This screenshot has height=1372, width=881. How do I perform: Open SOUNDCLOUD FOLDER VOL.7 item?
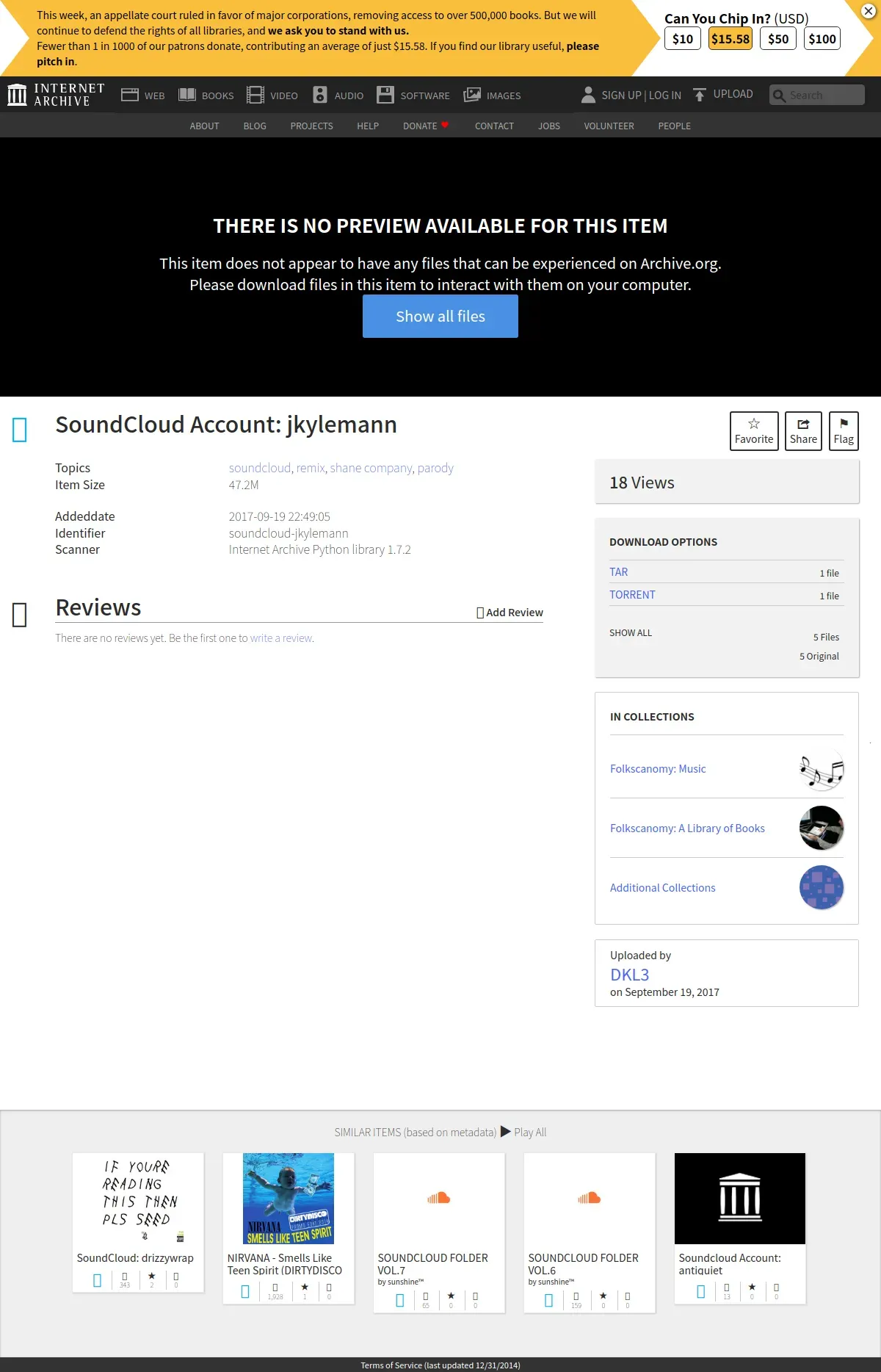click(x=439, y=1232)
